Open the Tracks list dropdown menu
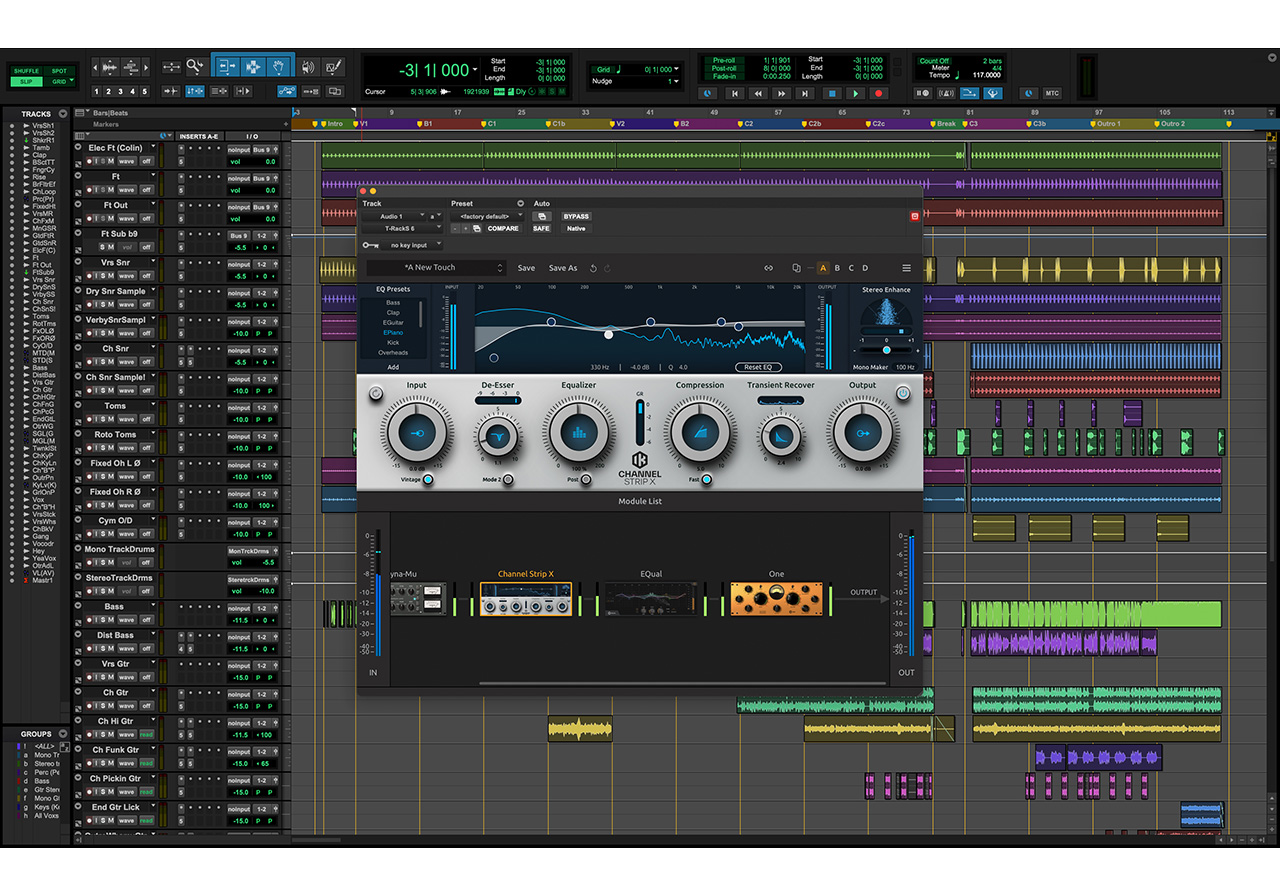The width and height of the screenshot is (1280, 896). [x=63, y=114]
